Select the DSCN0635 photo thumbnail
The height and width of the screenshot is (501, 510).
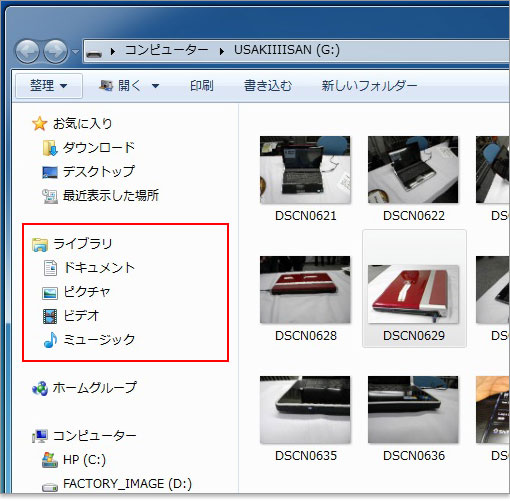[305, 410]
